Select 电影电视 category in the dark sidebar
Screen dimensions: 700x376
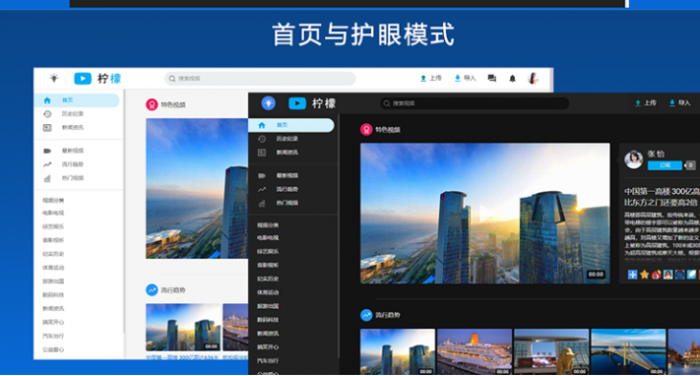268,238
